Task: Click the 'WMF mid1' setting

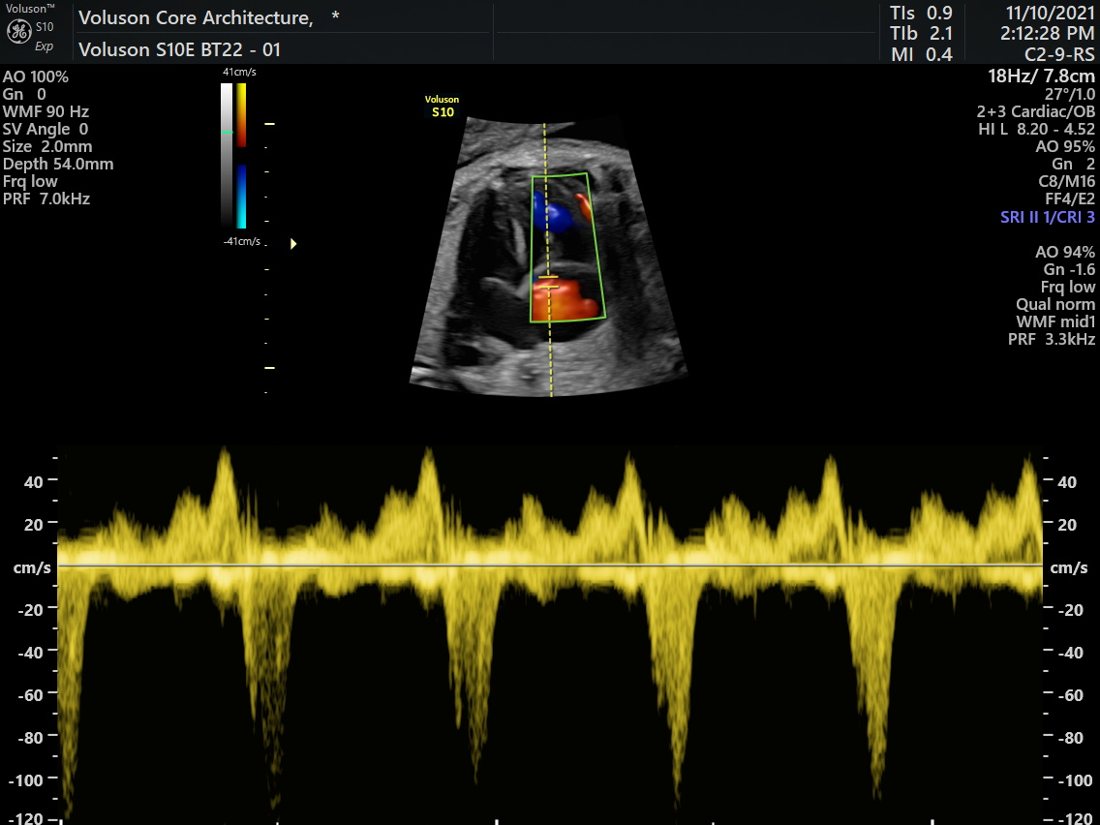Action: pos(1056,322)
